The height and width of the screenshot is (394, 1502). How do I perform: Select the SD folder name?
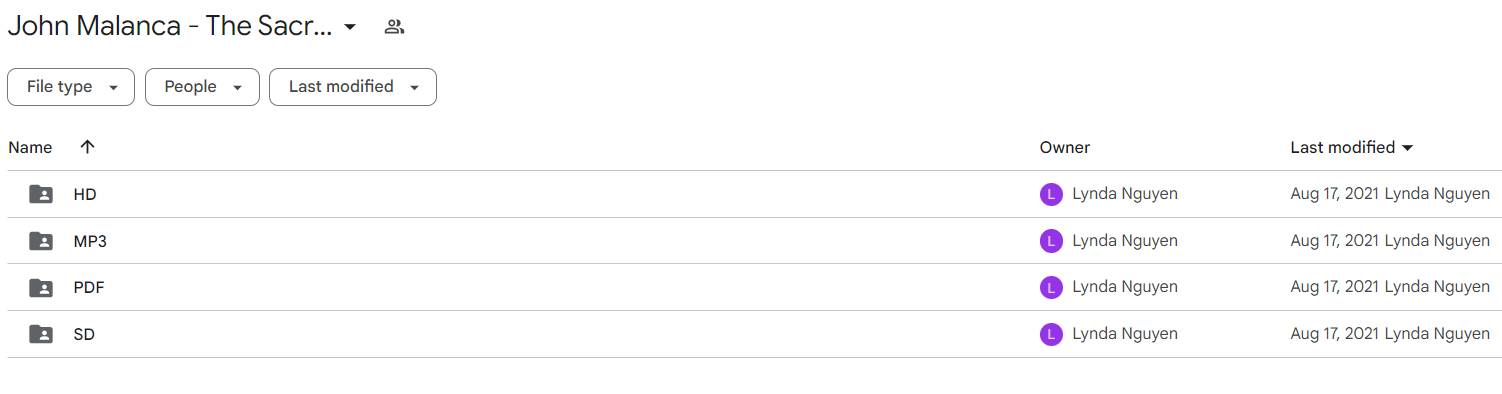(x=84, y=334)
